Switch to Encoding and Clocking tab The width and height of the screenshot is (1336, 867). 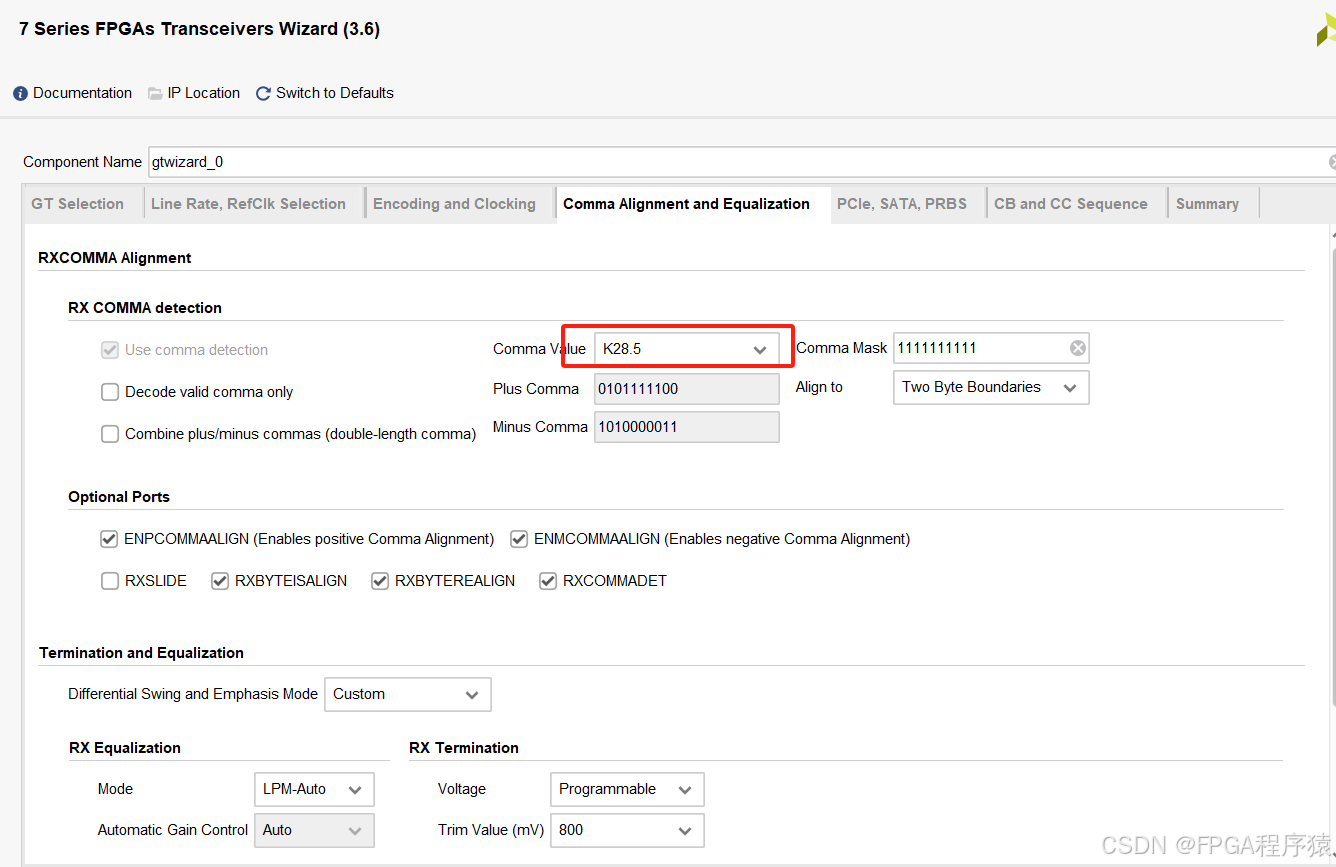(454, 204)
